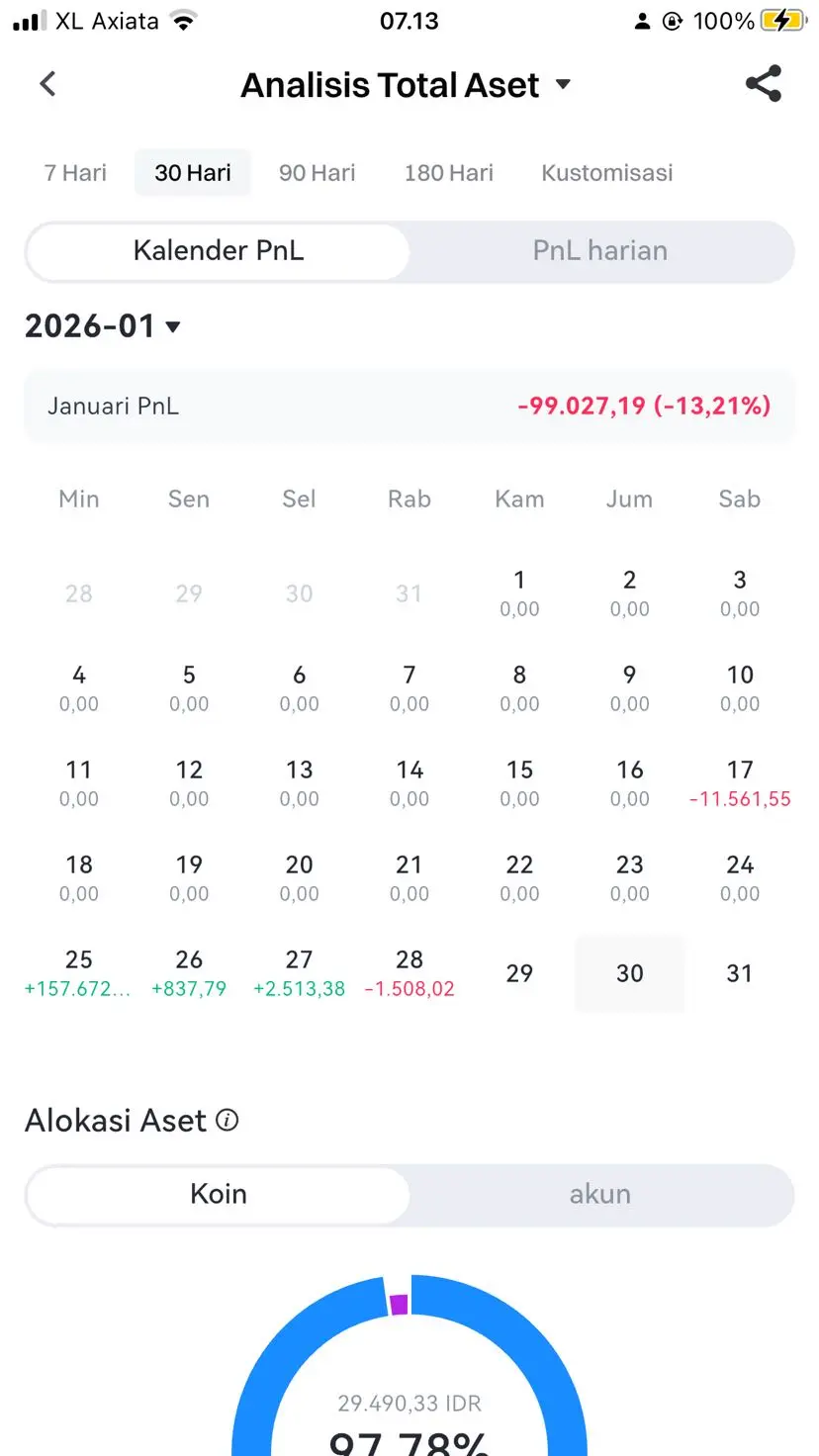The height and width of the screenshot is (1456, 819).
Task: Select the 90 Hari tab
Action: click(317, 173)
